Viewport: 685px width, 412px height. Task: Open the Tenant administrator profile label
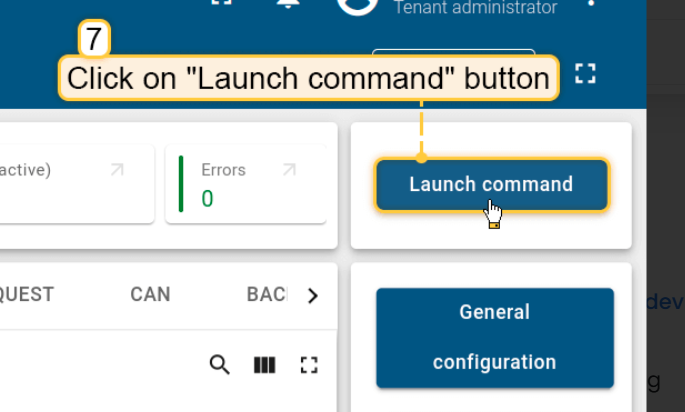click(x=476, y=7)
